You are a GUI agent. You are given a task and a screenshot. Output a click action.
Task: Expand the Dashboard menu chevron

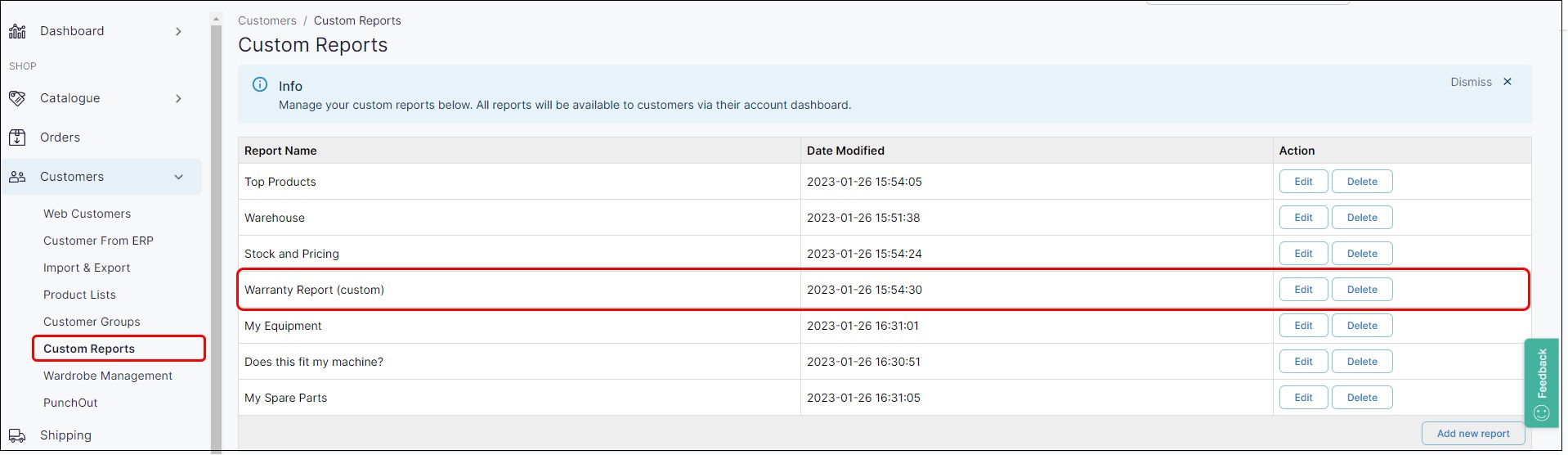pyautogui.click(x=178, y=31)
